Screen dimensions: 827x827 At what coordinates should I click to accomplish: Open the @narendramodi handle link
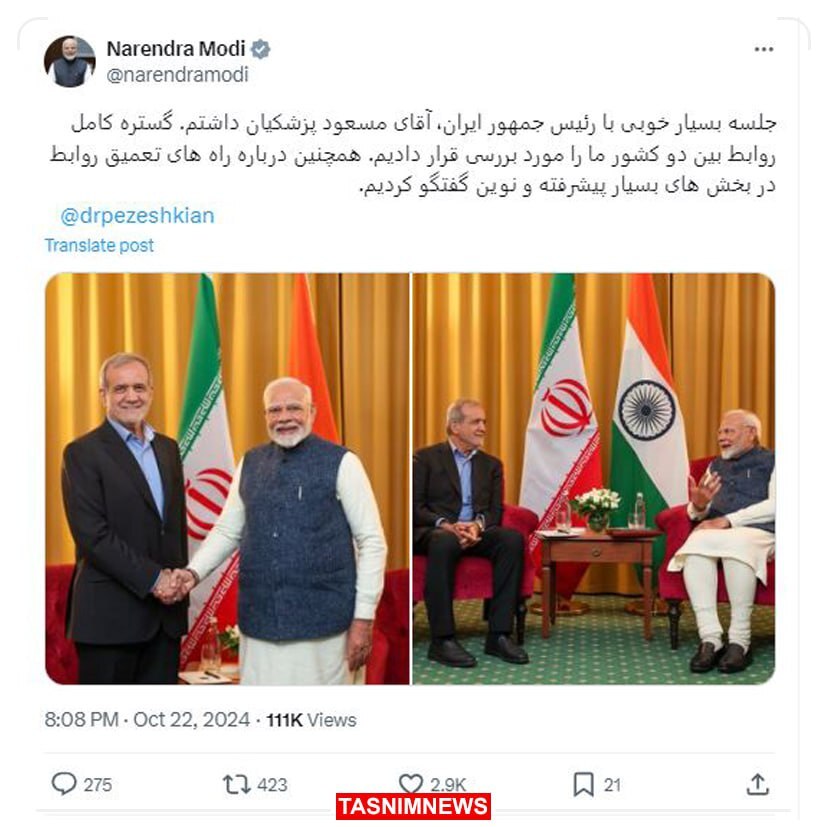tap(177, 75)
